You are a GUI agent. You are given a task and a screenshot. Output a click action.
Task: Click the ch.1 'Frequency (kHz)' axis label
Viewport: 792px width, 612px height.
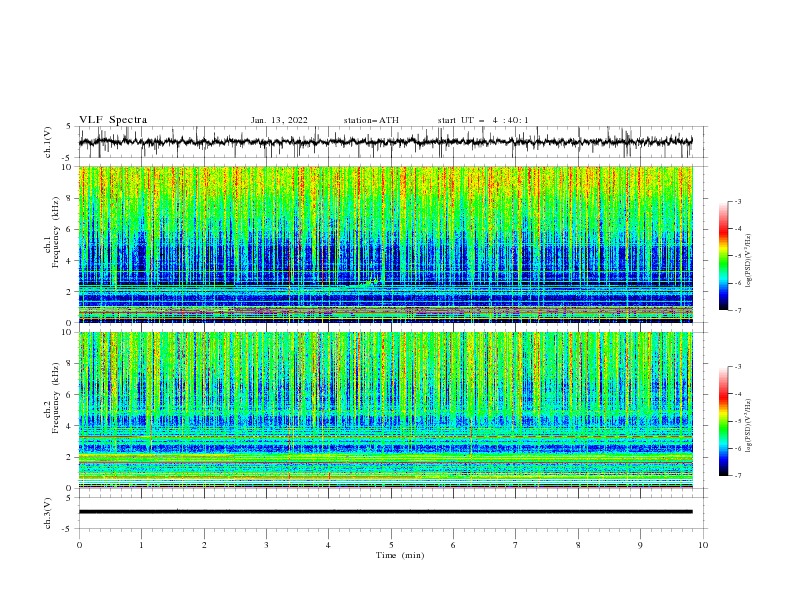(55, 232)
